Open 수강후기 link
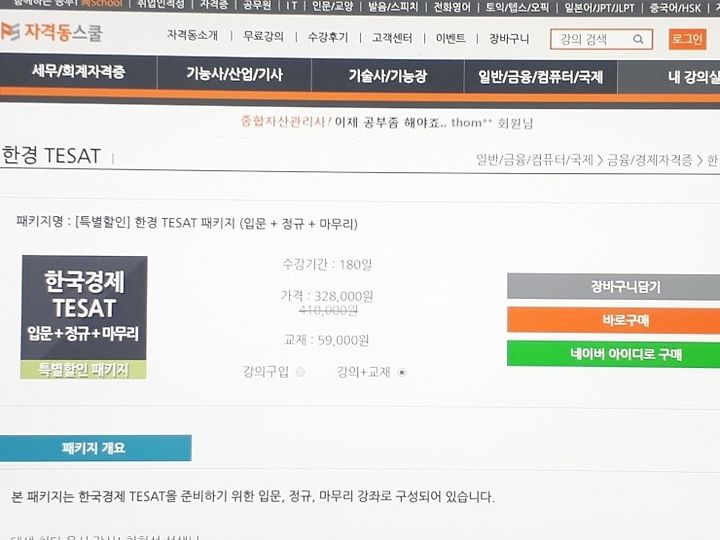This screenshot has height=540, width=720. pos(328,37)
